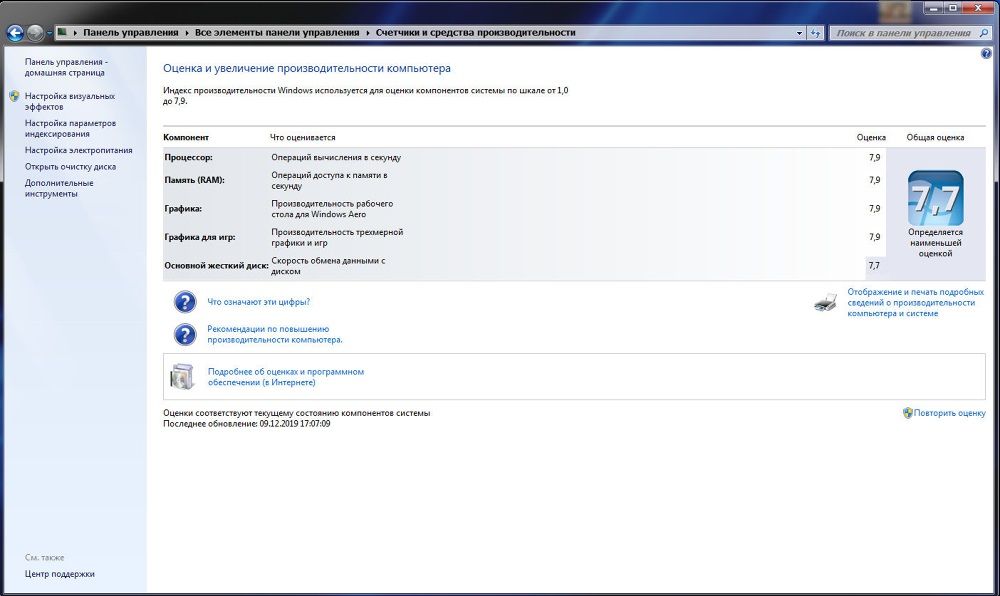Select the 'Процессор:' row label
The image size is (1000, 596).
tap(188, 157)
